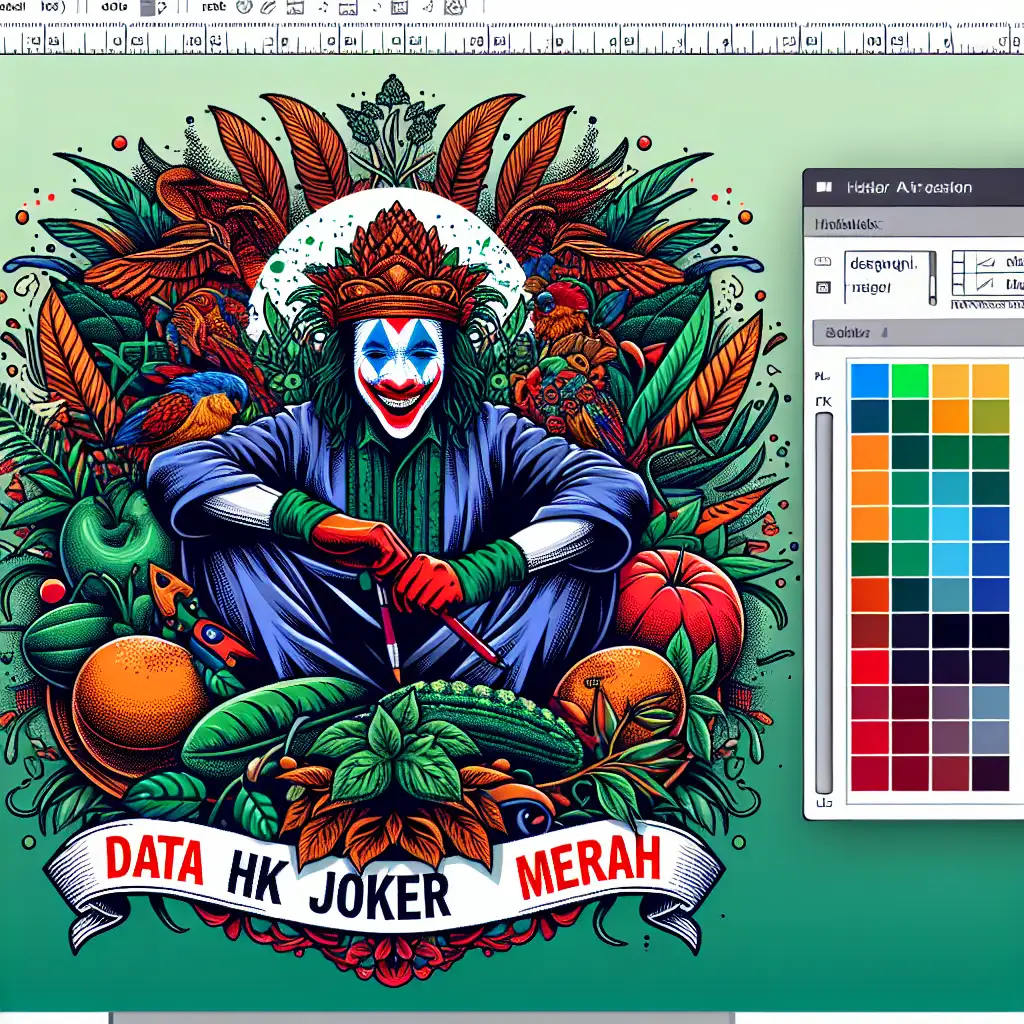Select the 'migel' list entry
The image size is (1024, 1024).
click(872, 287)
